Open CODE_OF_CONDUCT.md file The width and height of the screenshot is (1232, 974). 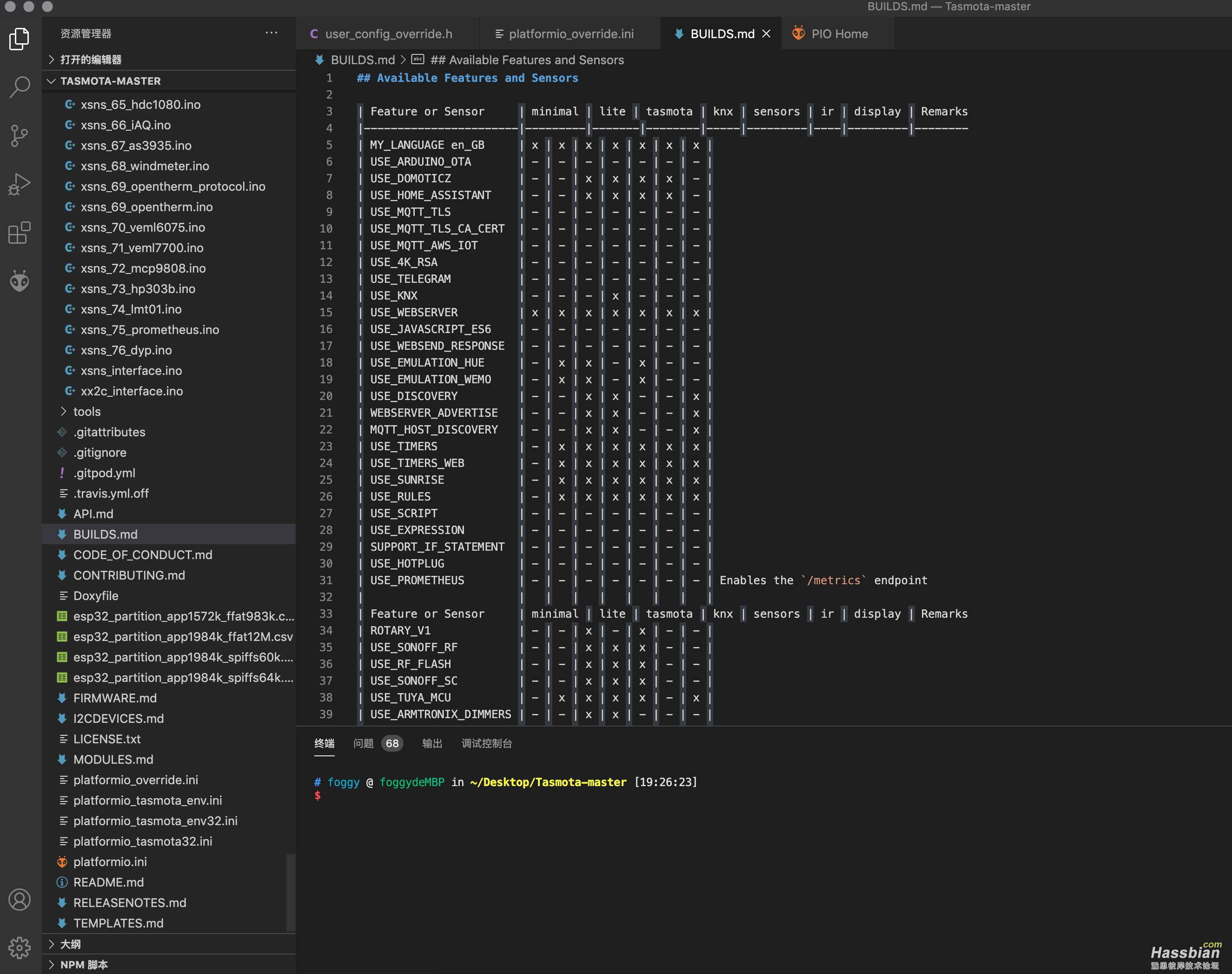click(169, 555)
